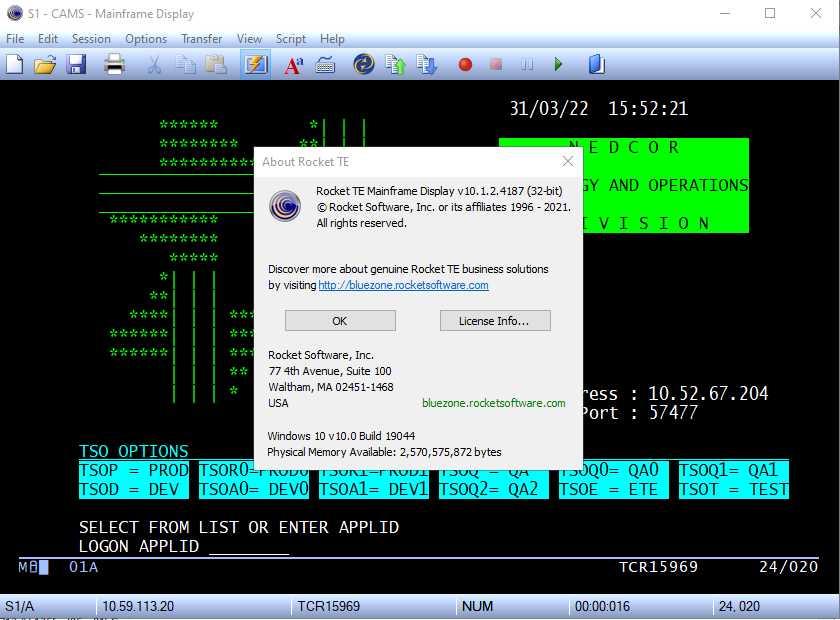Image resolution: width=840 pixels, height=620 pixels.
Task: Run a script with the green play icon
Action: tap(557, 64)
